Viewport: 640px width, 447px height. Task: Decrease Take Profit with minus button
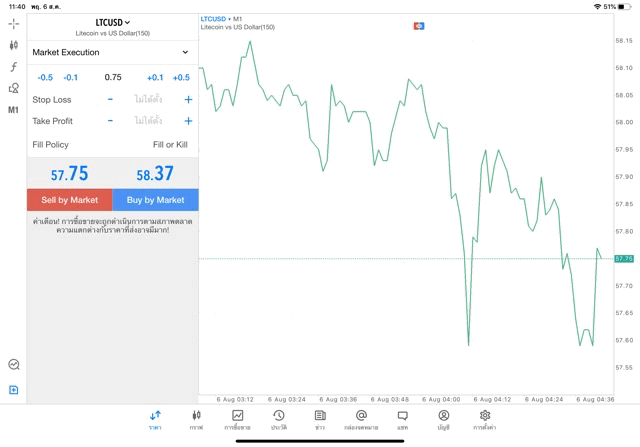point(110,121)
